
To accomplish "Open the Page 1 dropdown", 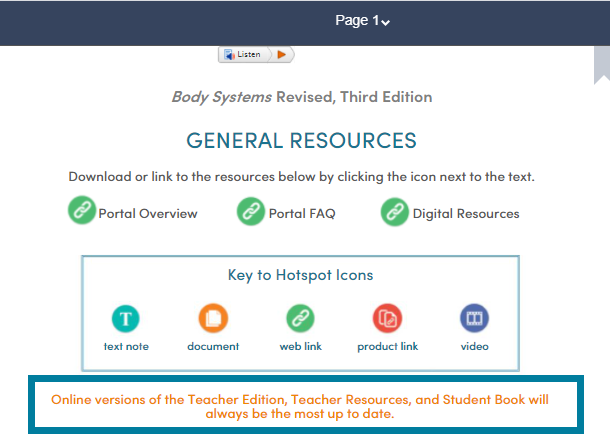I will (362, 21).
